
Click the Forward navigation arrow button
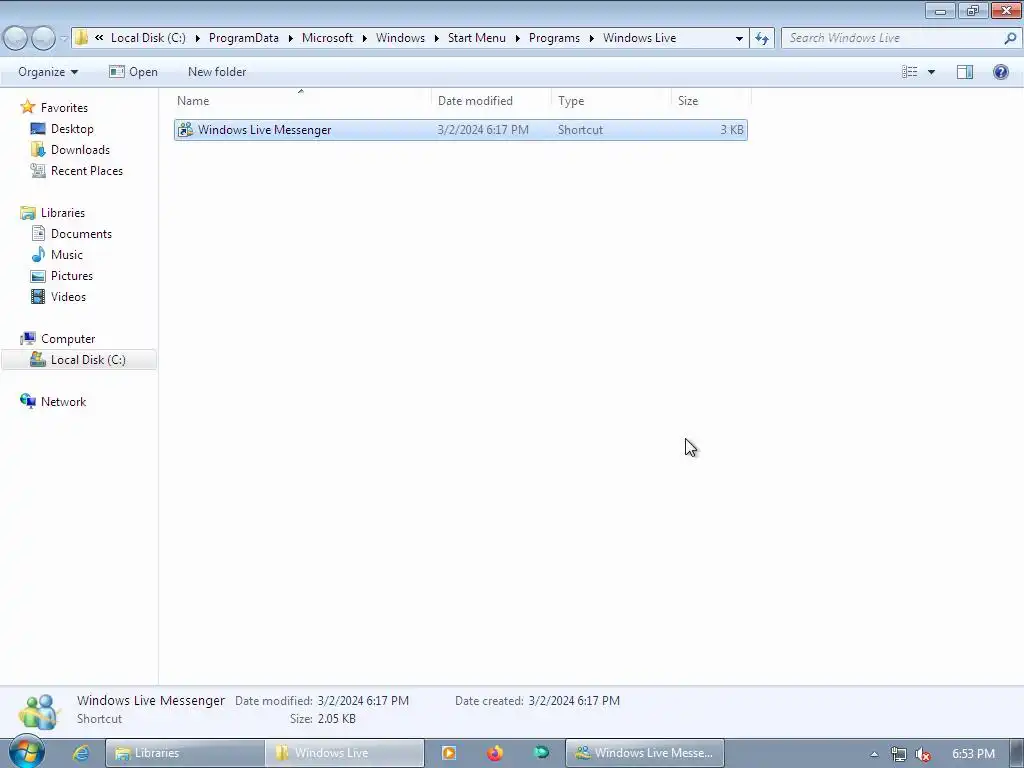click(44, 38)
